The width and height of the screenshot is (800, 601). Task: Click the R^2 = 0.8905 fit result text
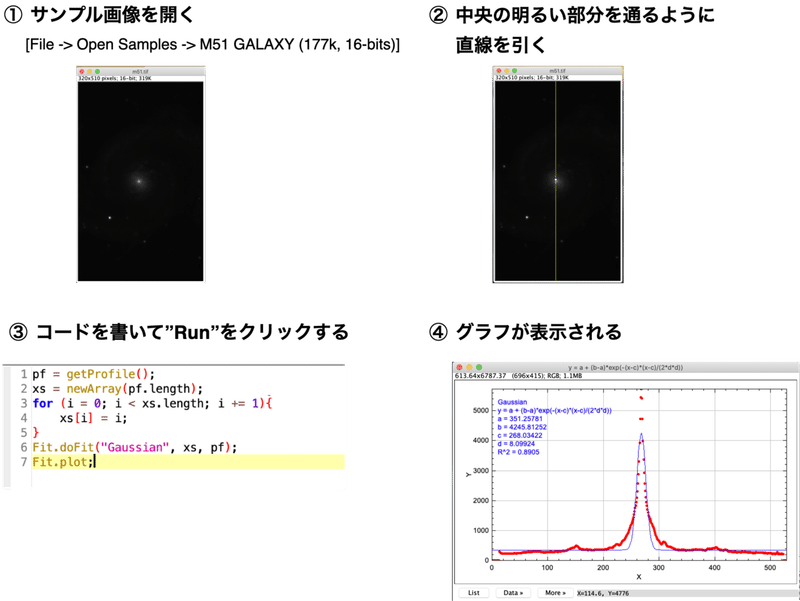516,453
